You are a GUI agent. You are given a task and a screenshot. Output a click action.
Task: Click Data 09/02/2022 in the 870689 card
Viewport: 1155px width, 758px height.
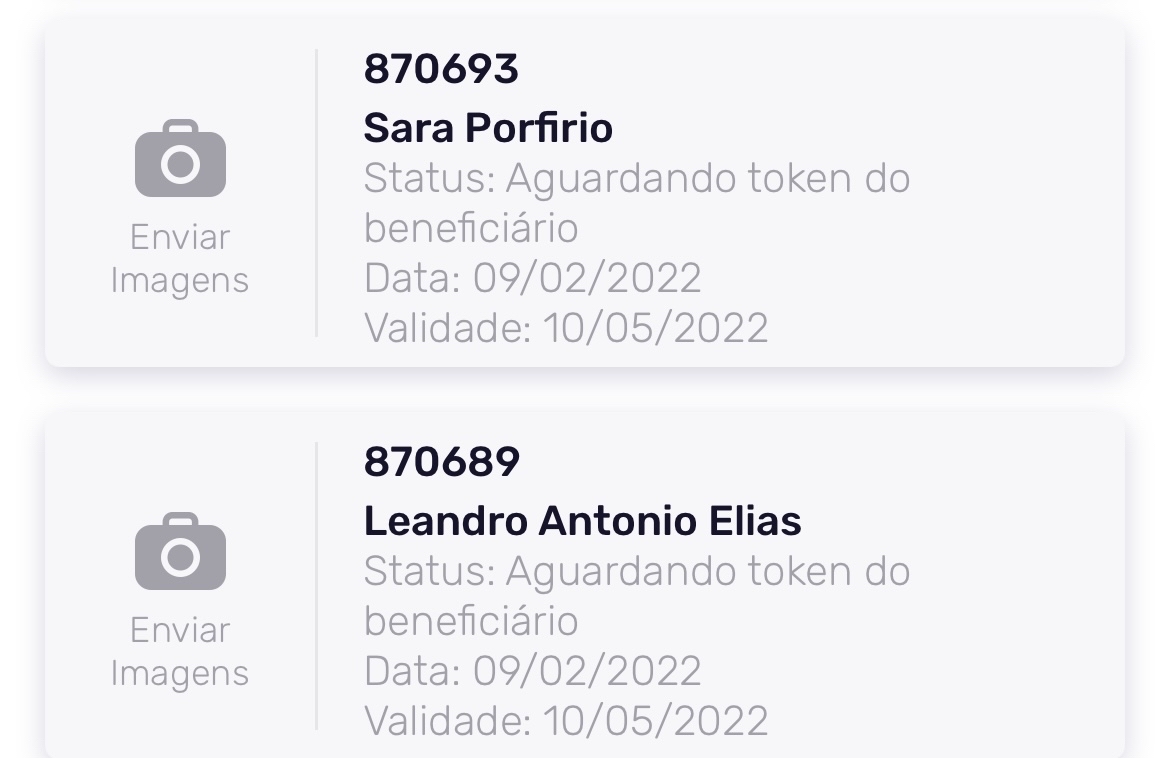(532, 671)
